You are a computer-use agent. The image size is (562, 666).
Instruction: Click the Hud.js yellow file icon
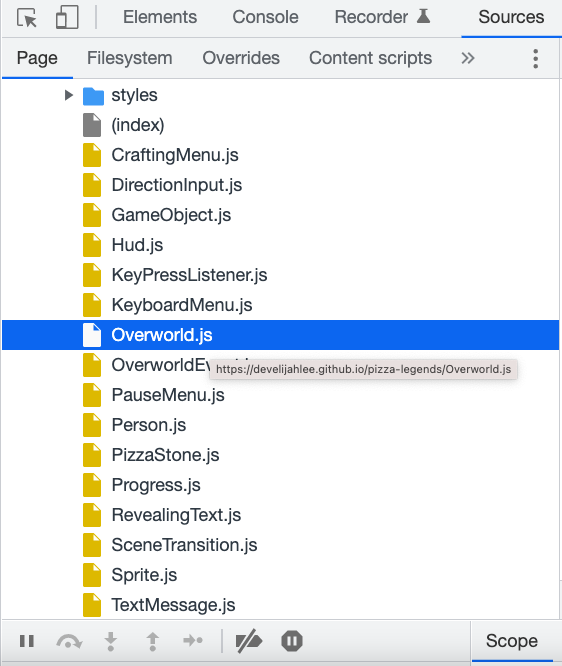point(92,245)
